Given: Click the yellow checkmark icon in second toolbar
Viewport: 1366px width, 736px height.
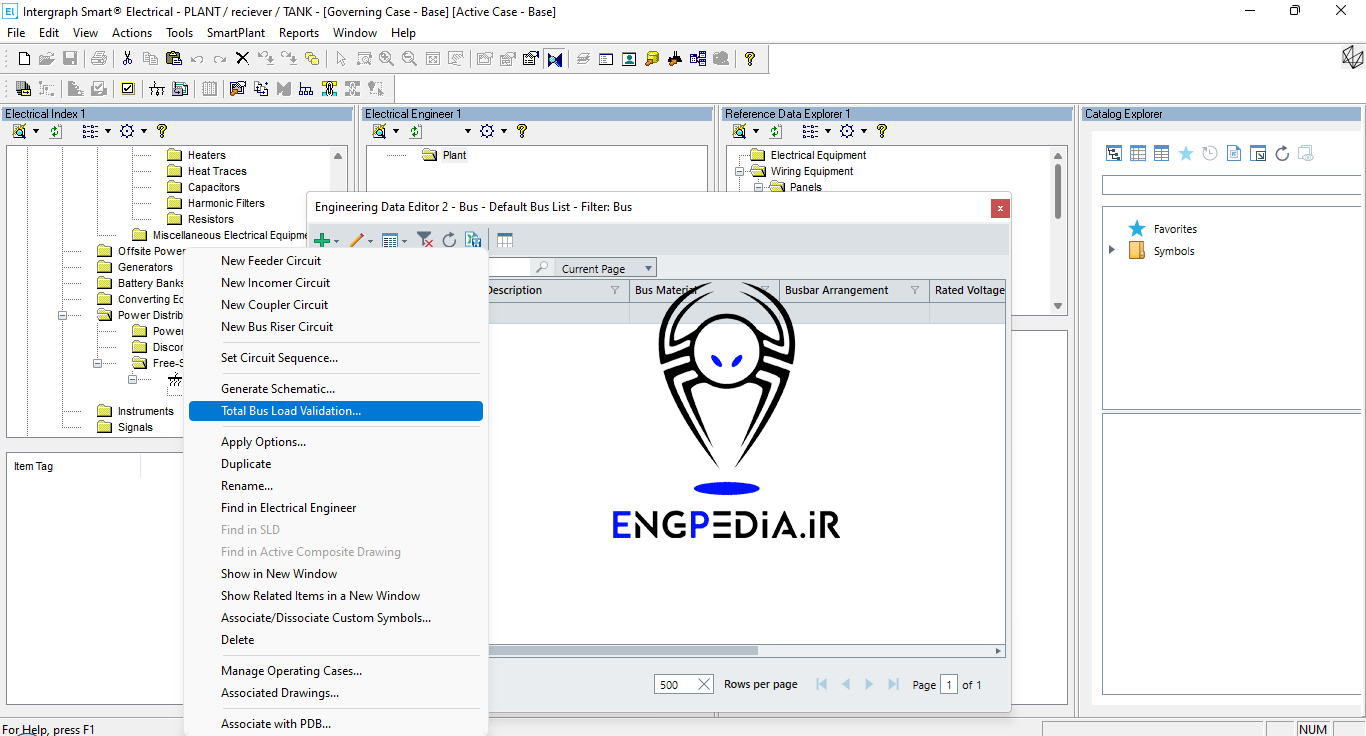Looking at the screenshot, I should click(128, 88).
